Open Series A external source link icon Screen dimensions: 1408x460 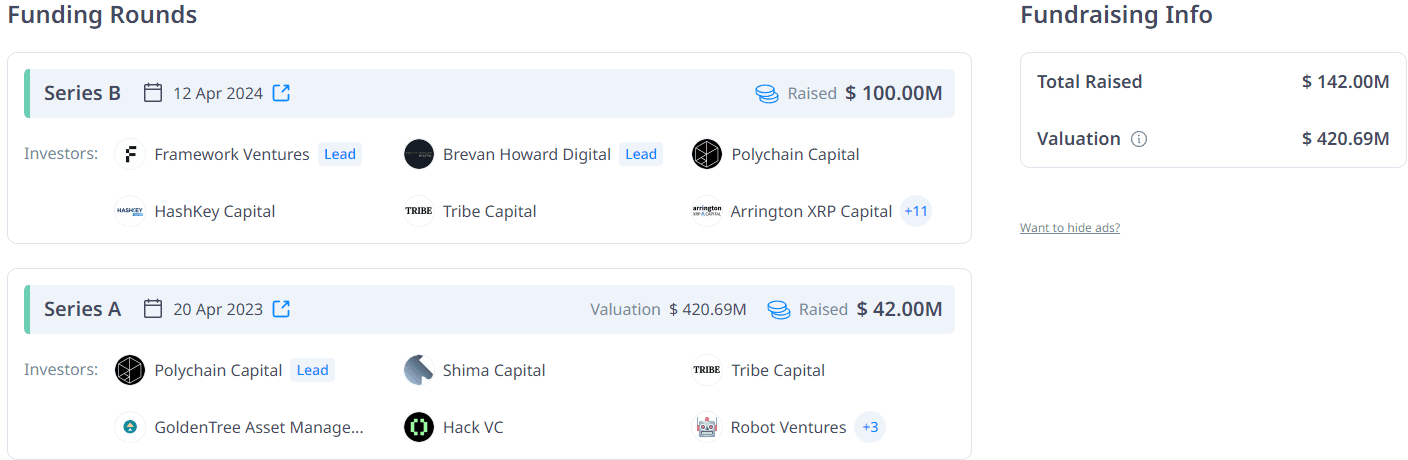point(282,309)
